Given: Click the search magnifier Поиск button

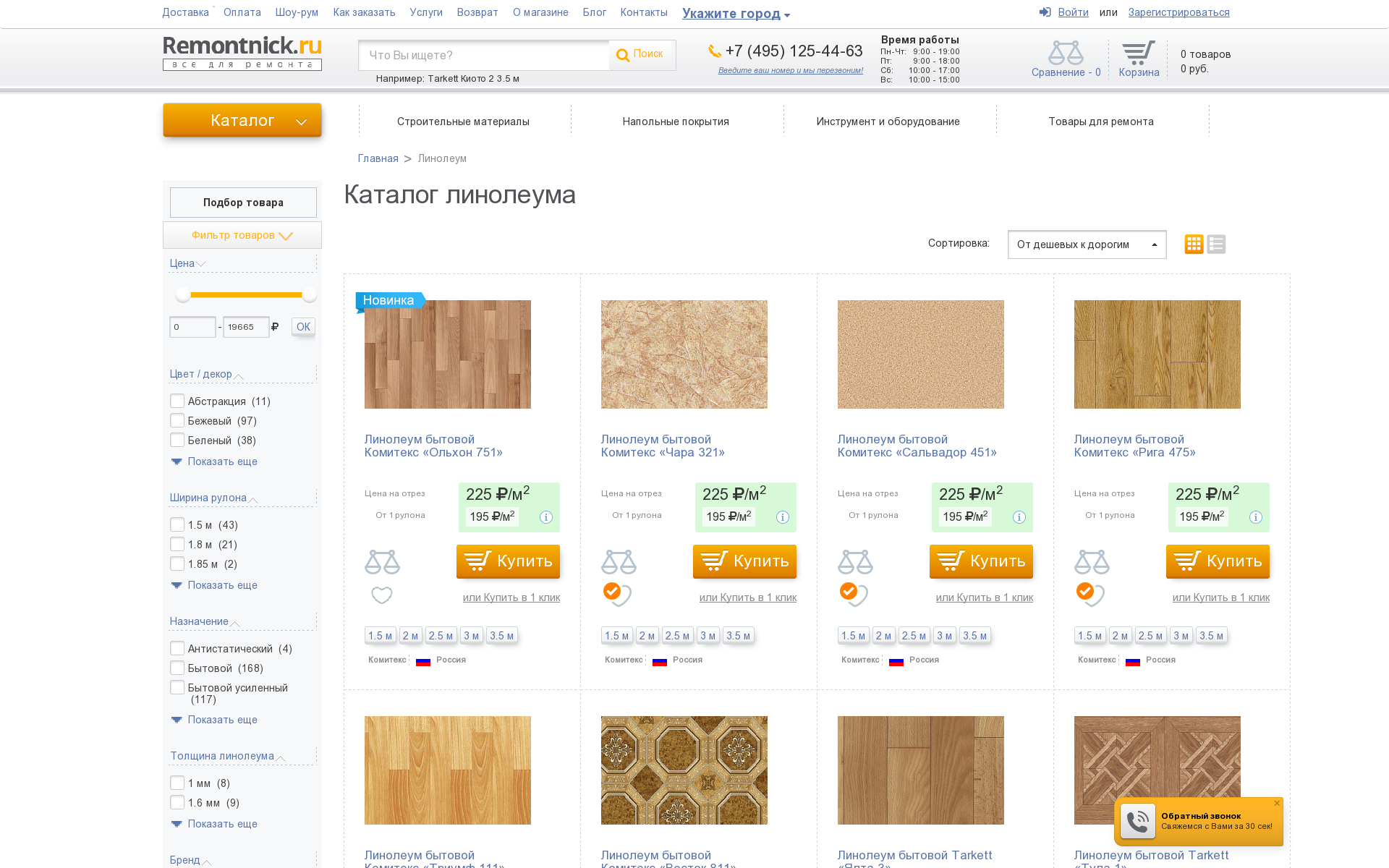Looking at the screenshot, I should point(642,55).
